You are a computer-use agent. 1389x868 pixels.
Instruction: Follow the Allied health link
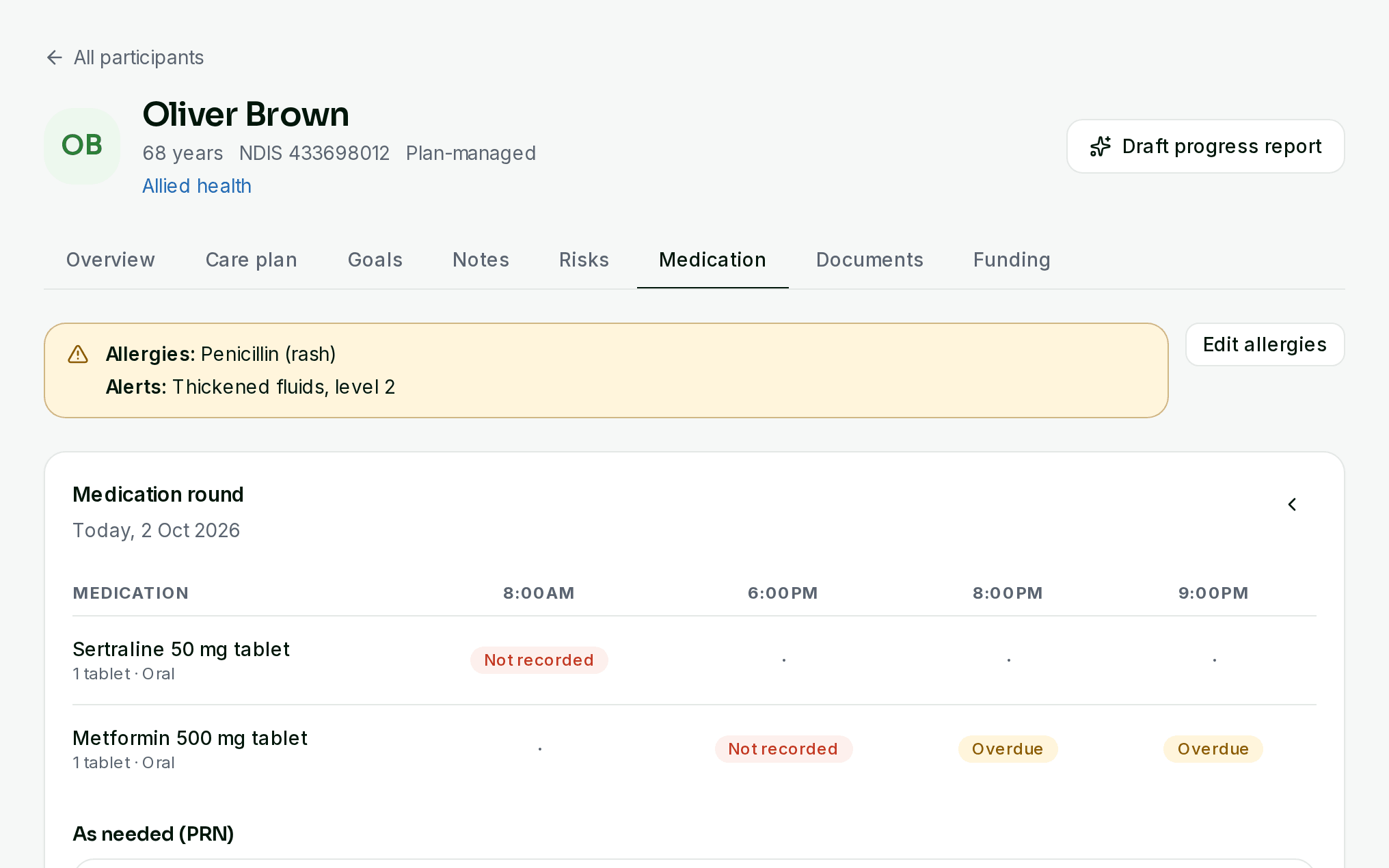tap(197, 186)
